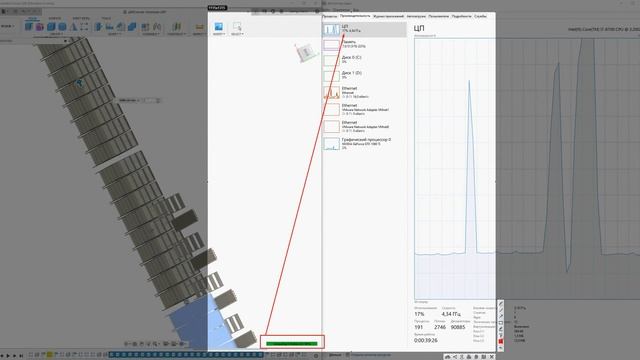The height and width of the screenshot is (360, 640).
Task: Switch to the Подробности tab
Action: tap(461, 16)
